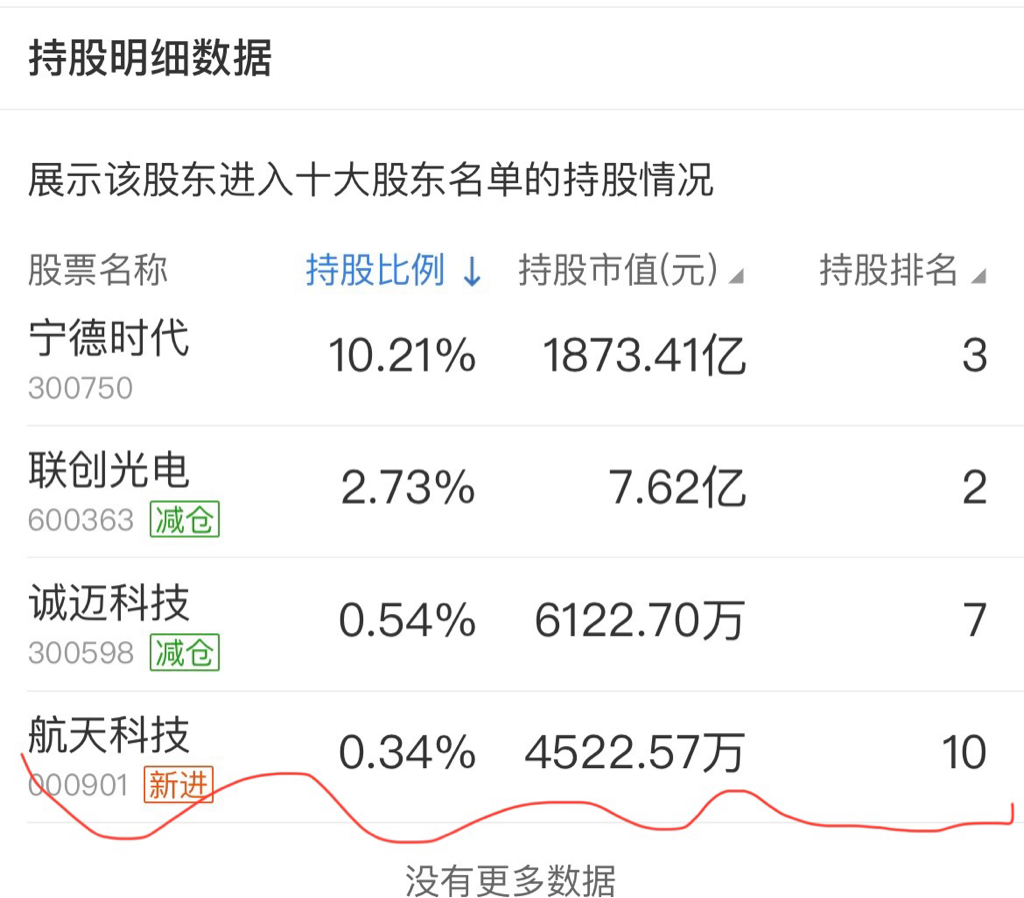1024x898 pixels.
Task: Select market value 7.62亿
Action: 677,488
